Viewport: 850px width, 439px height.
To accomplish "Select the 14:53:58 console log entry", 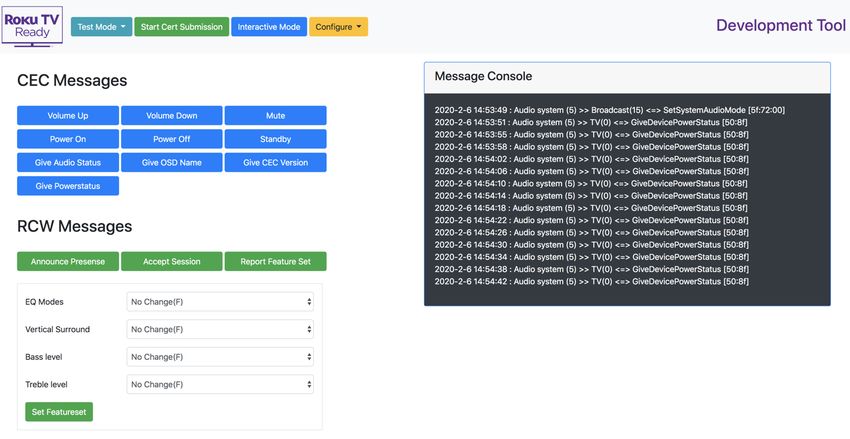I will click(591, 147).
